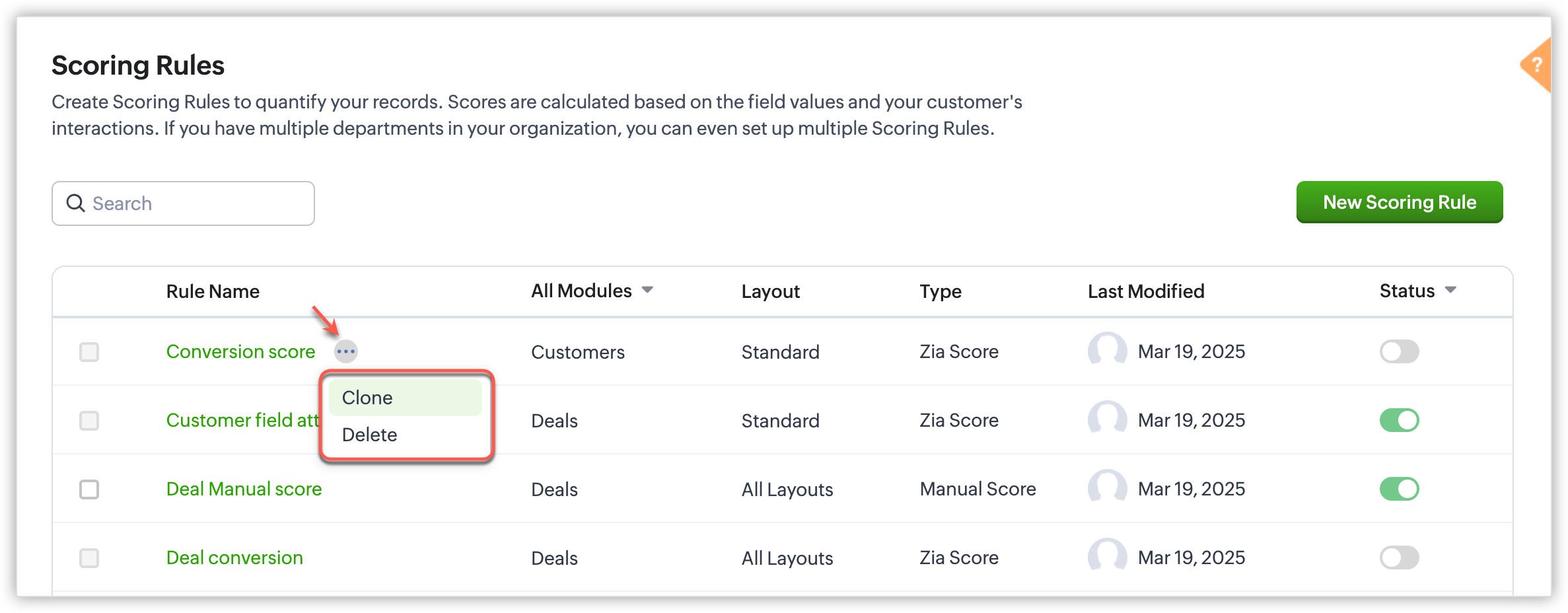Click the magnifier icon in search box
Screen dimensions: 1568x613
coord(76,203)
